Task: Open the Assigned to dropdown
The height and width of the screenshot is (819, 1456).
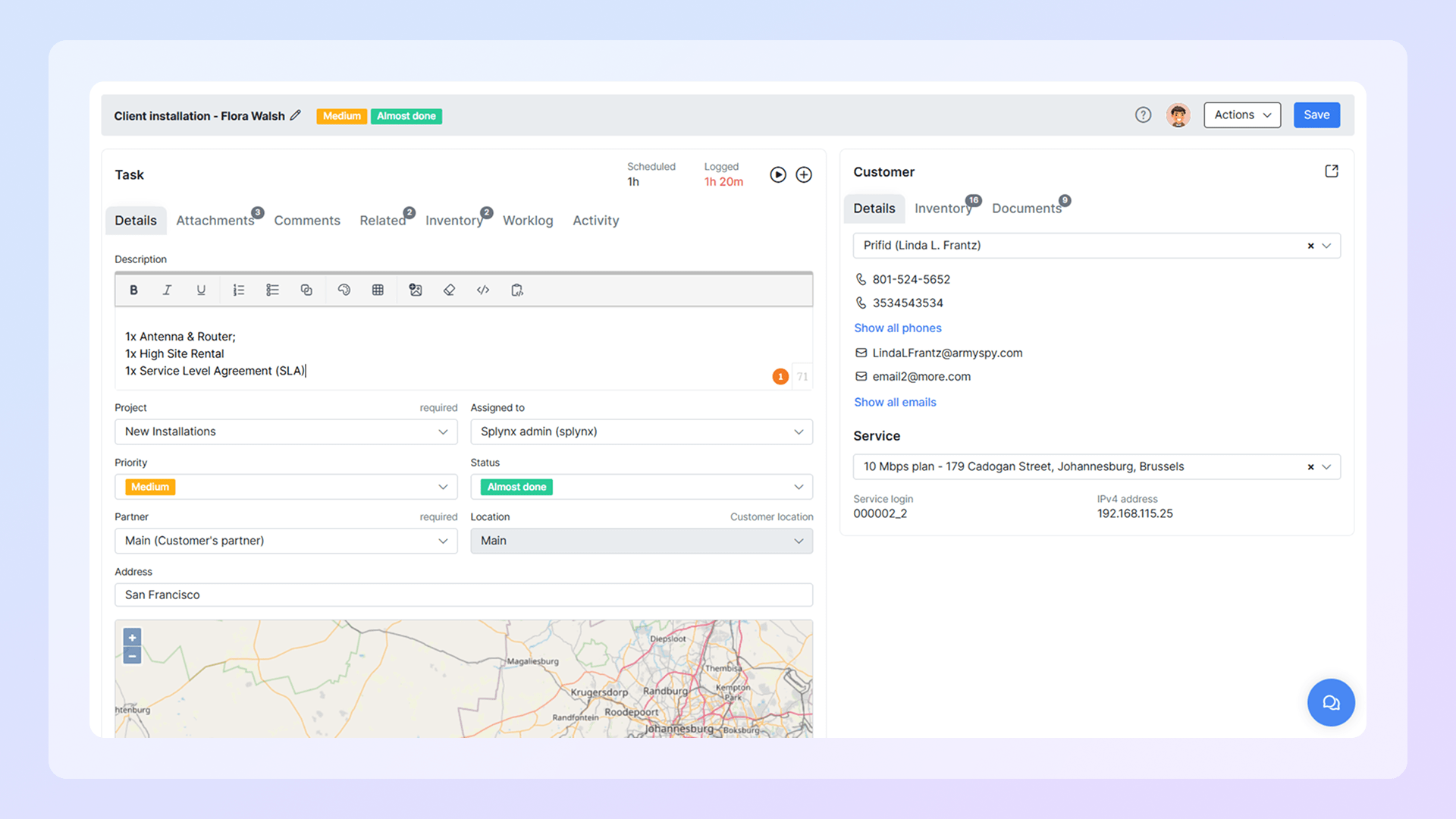Action: 798,431
